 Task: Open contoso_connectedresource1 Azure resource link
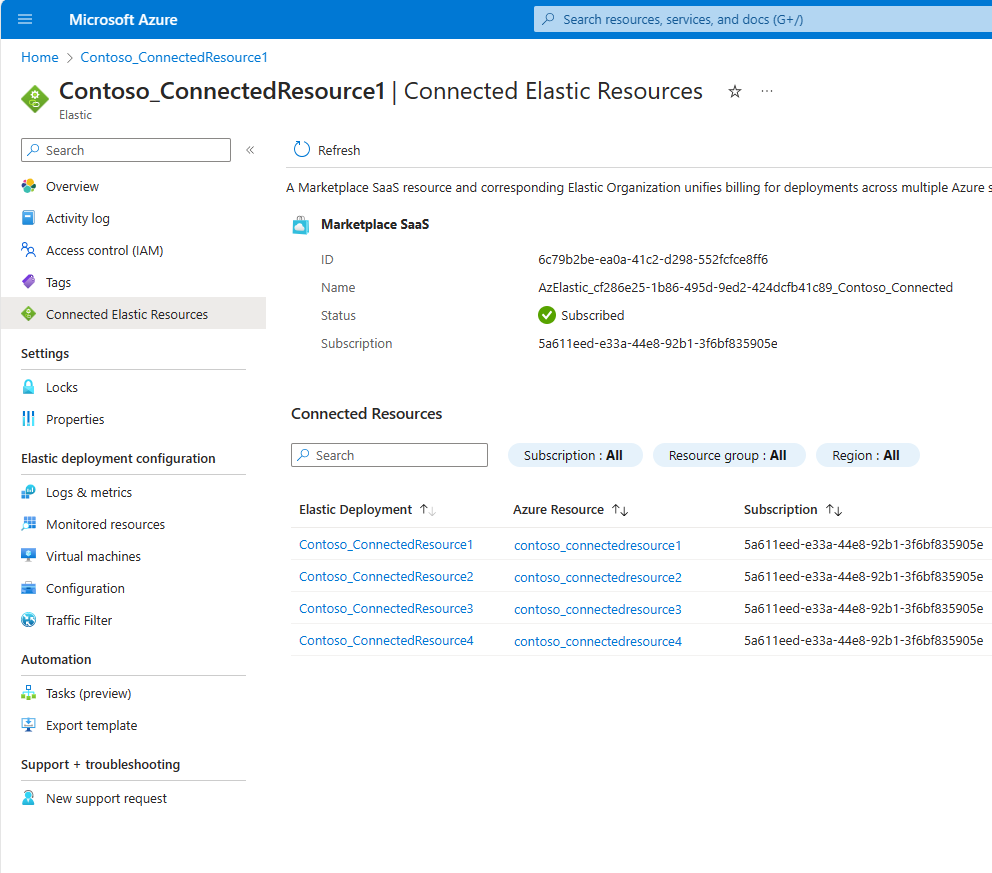tap(598, 545)
